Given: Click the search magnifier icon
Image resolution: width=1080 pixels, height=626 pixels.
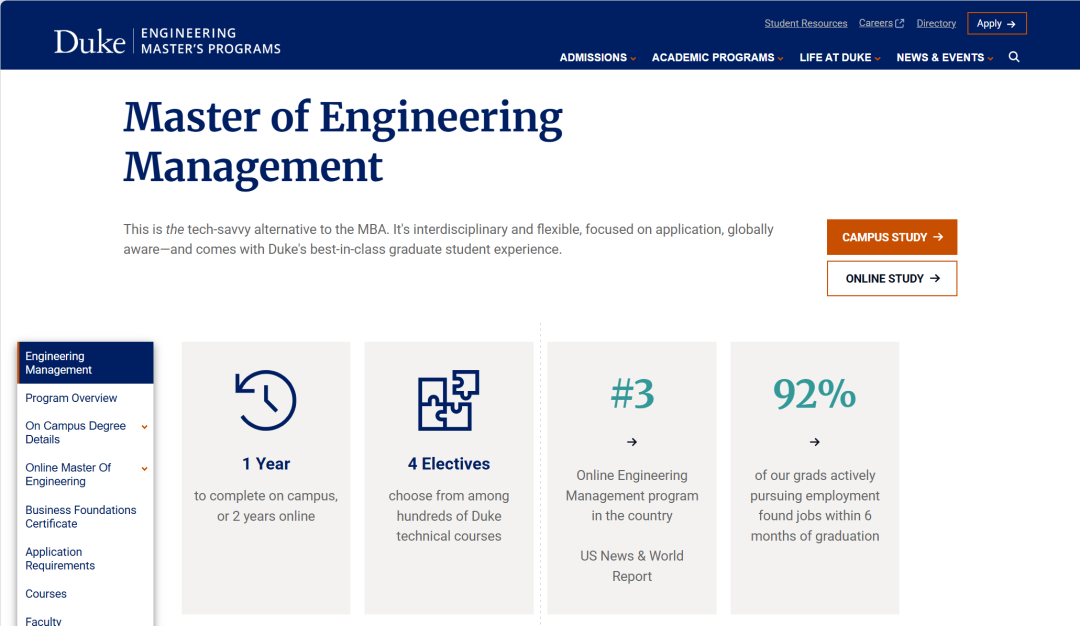Looking at the screenshot, I should pos(1014,57).
